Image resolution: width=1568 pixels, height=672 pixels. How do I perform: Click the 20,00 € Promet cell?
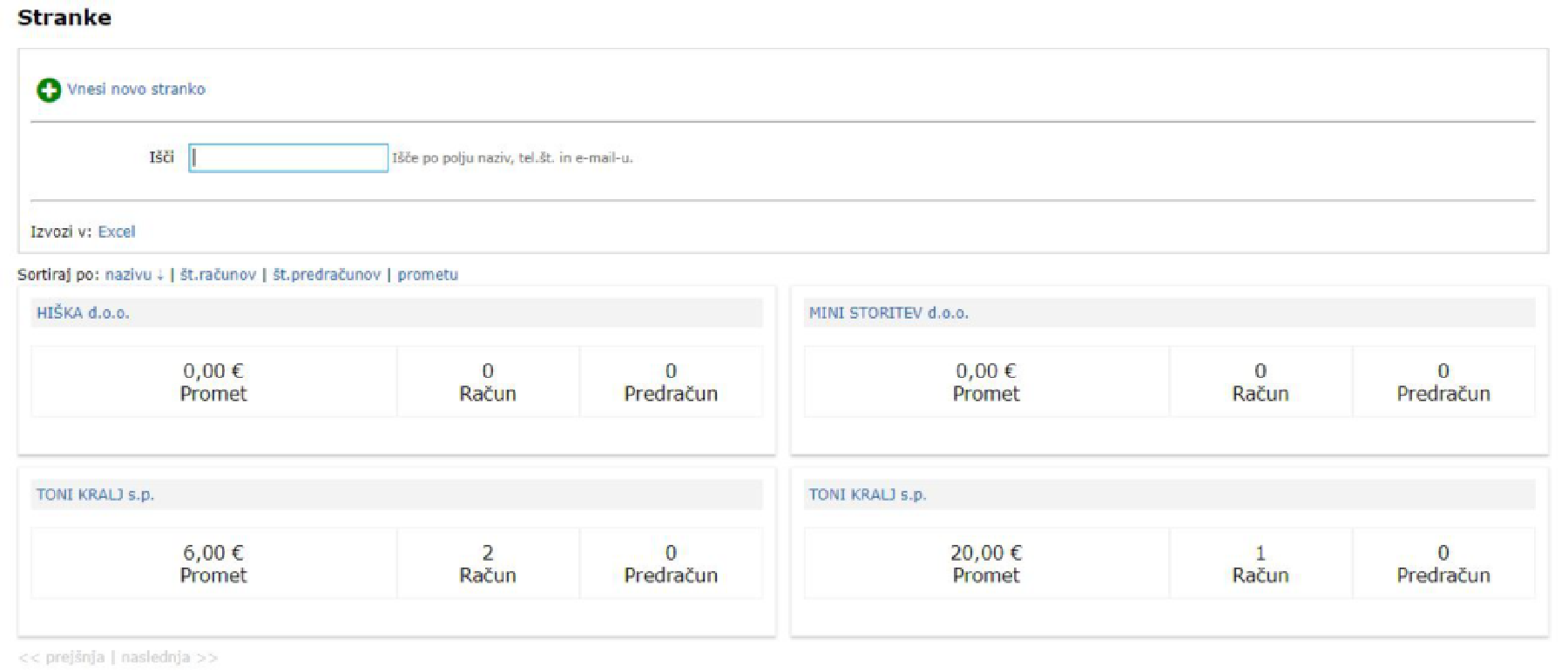click(986, 563)
